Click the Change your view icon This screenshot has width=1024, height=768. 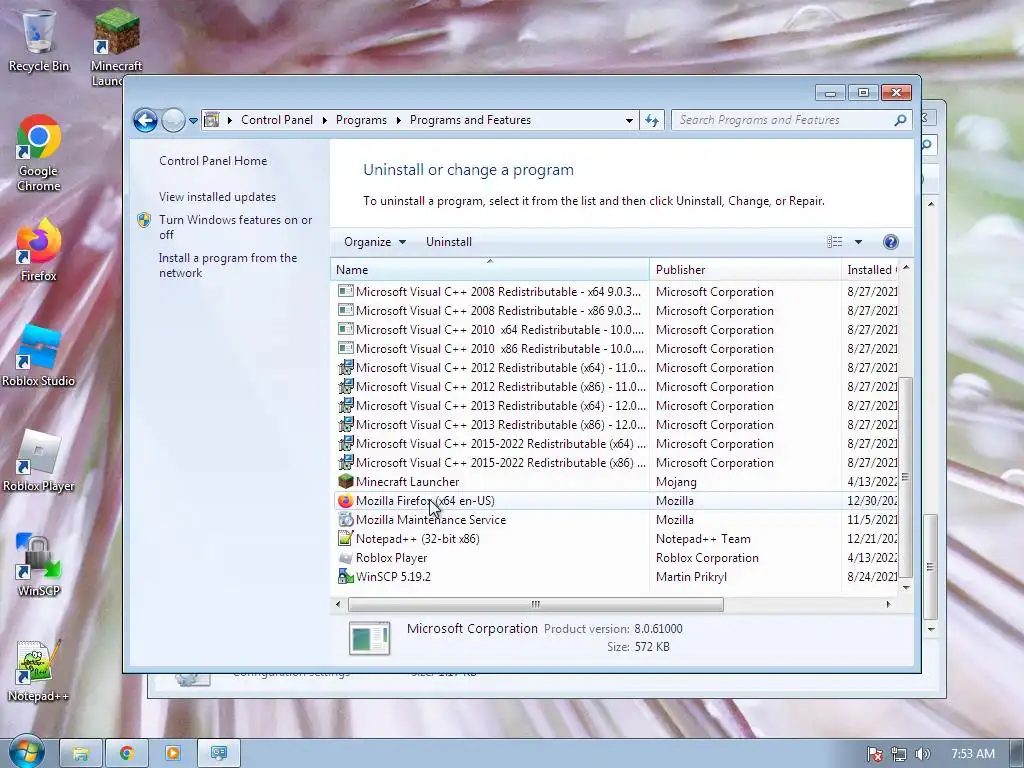(835, 242)
